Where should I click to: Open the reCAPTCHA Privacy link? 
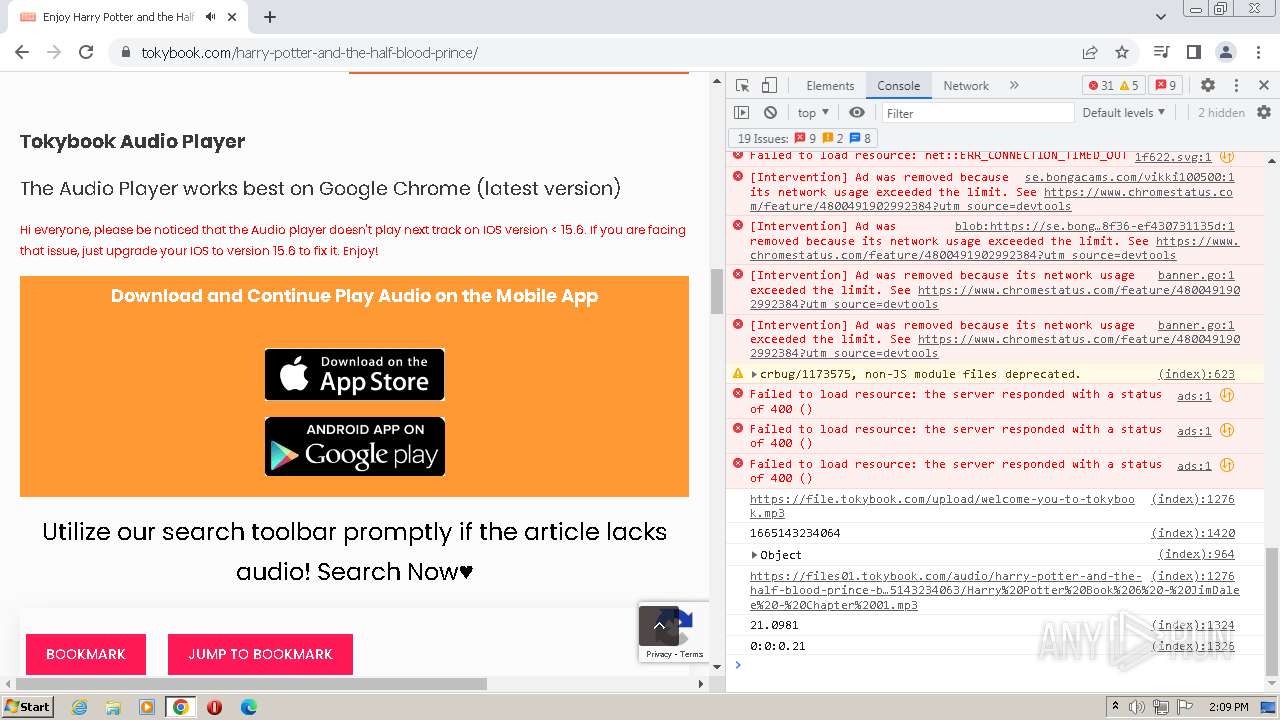click(658, 654)
